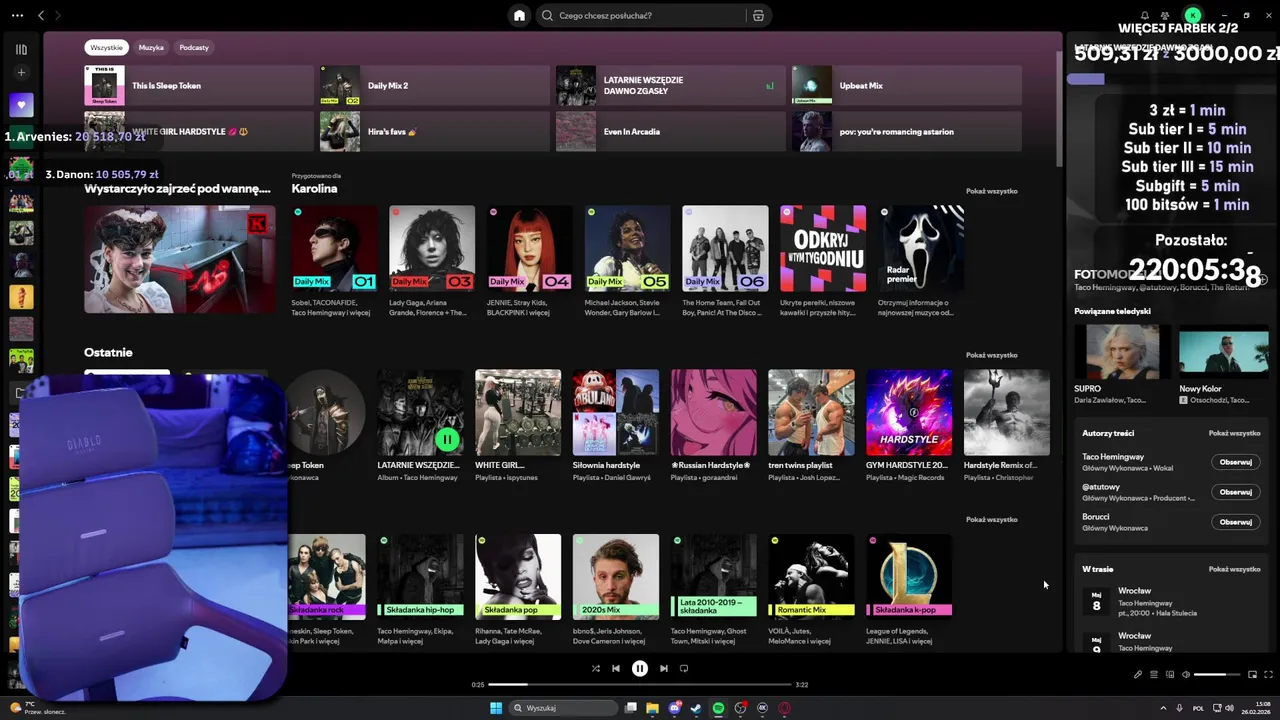The image size is (1280, 720).
Task: Open the Daily Mix 2 shortcut
Action: tap(435, 86)
